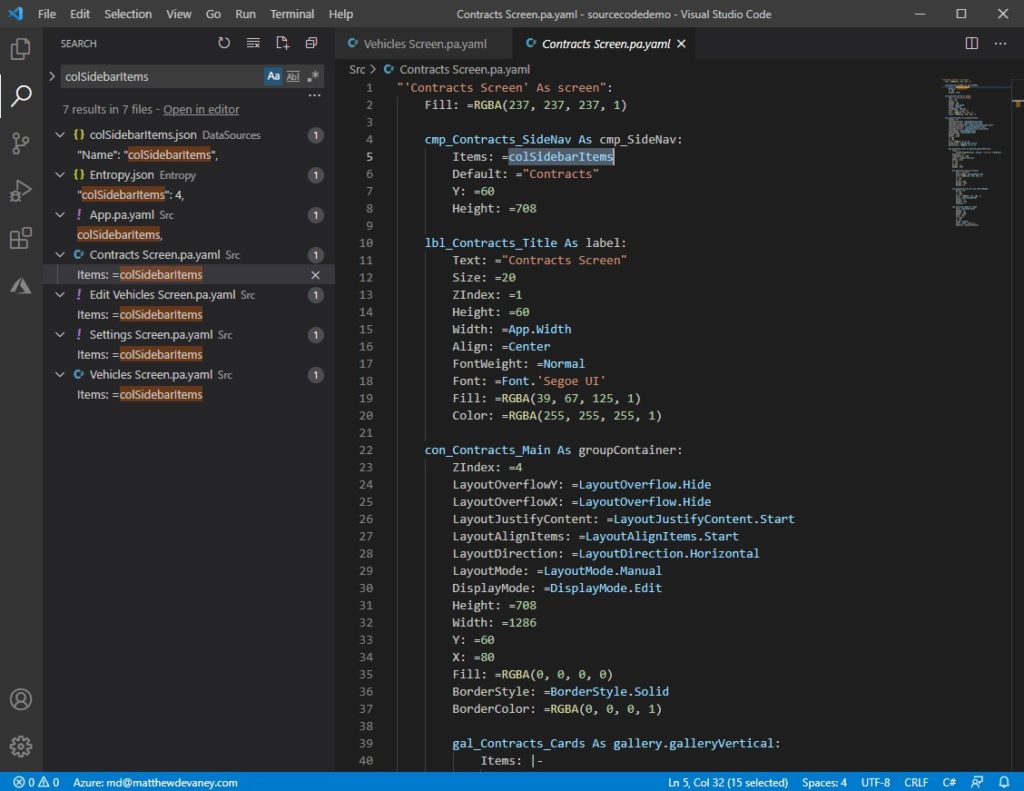The width and height of the screenshot is (1024, 791).
Task: Collapse the App.pa.yaml result group
Action: pos(60,214)
